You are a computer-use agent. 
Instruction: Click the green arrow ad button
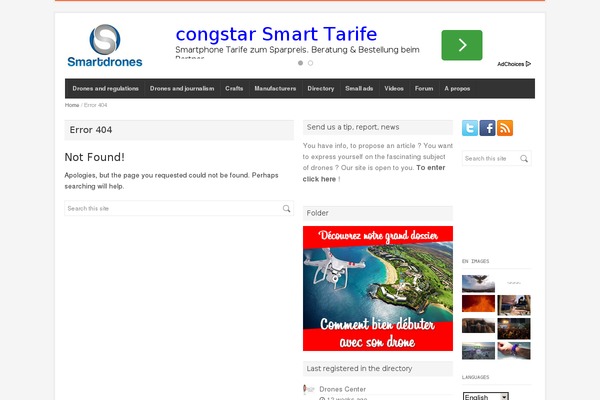pos(462,45)
